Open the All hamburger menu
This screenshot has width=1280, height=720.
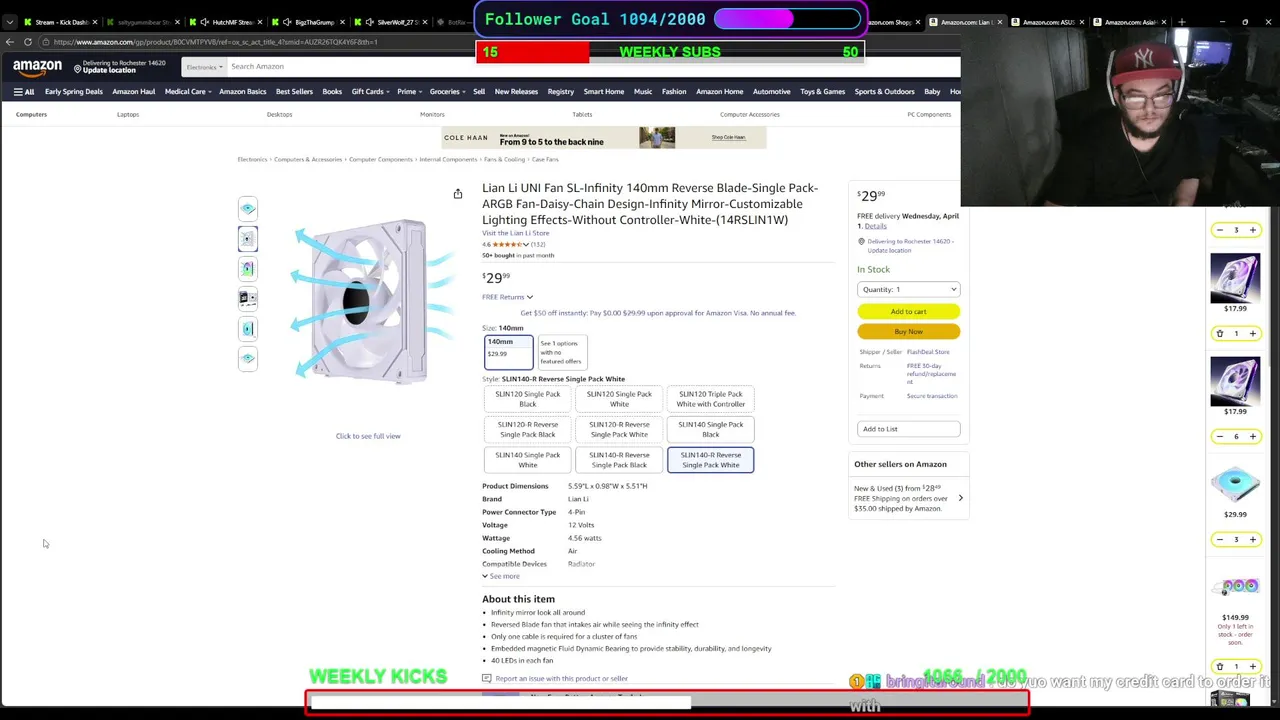[24, 92]
